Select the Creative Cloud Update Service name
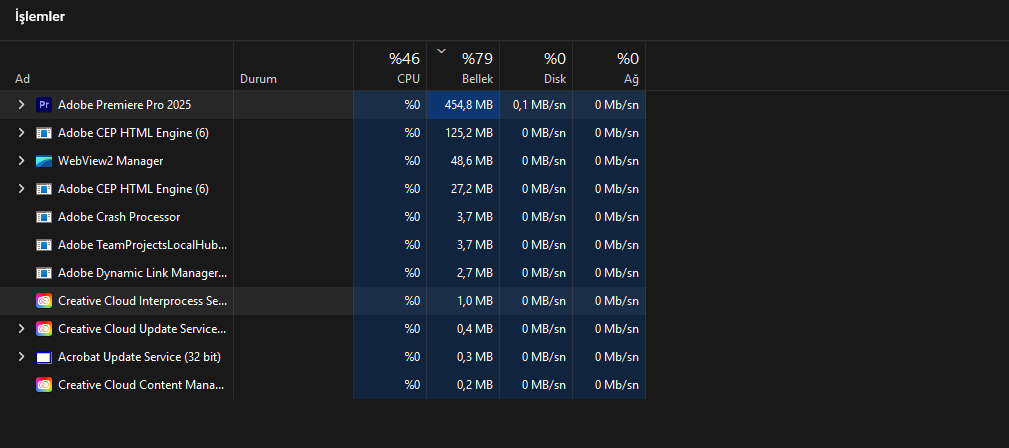 142,329
